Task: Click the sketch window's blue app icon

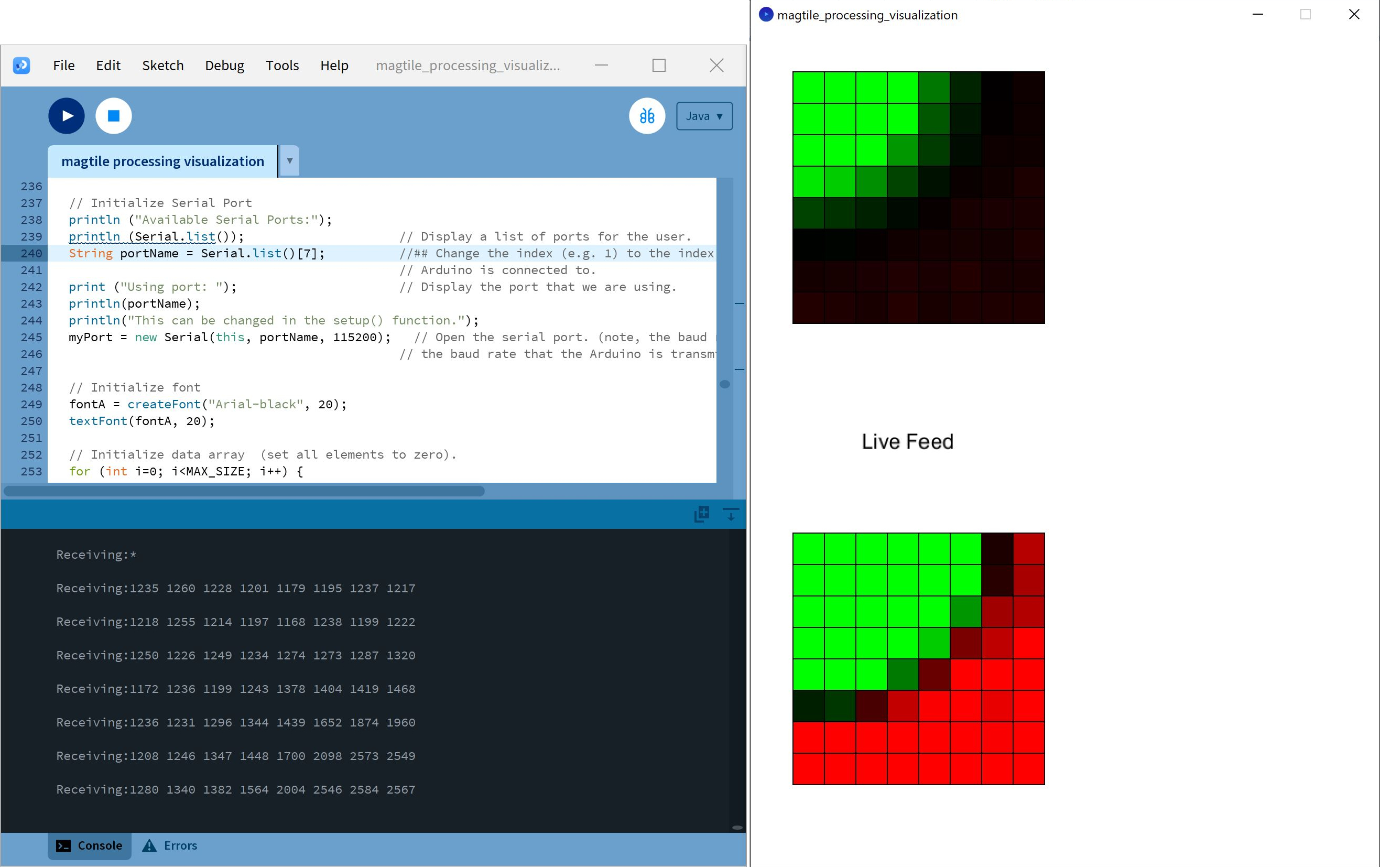Action: pyautogui.click(x=766, y=15)
